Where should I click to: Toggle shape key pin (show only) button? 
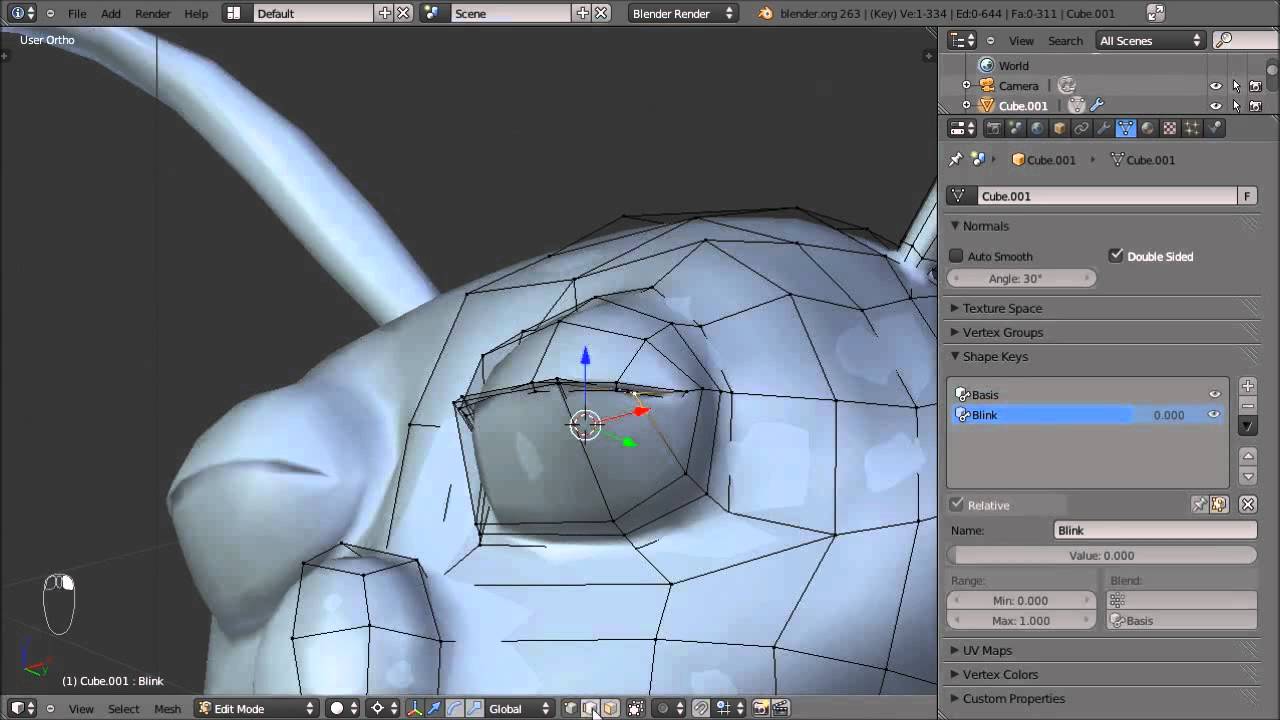click(1199, 505)
